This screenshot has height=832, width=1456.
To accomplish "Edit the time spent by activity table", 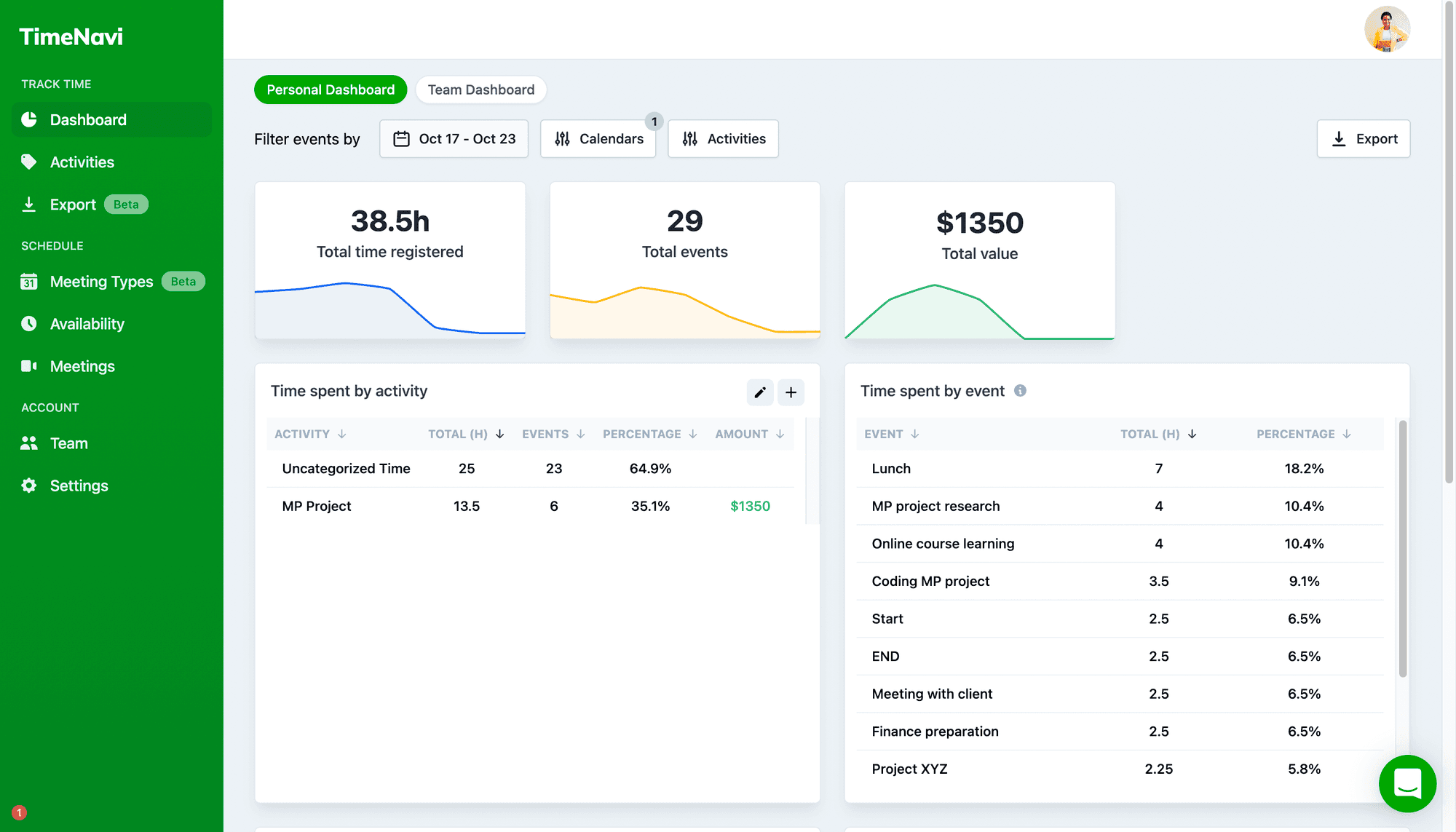I will coord(760,392).
